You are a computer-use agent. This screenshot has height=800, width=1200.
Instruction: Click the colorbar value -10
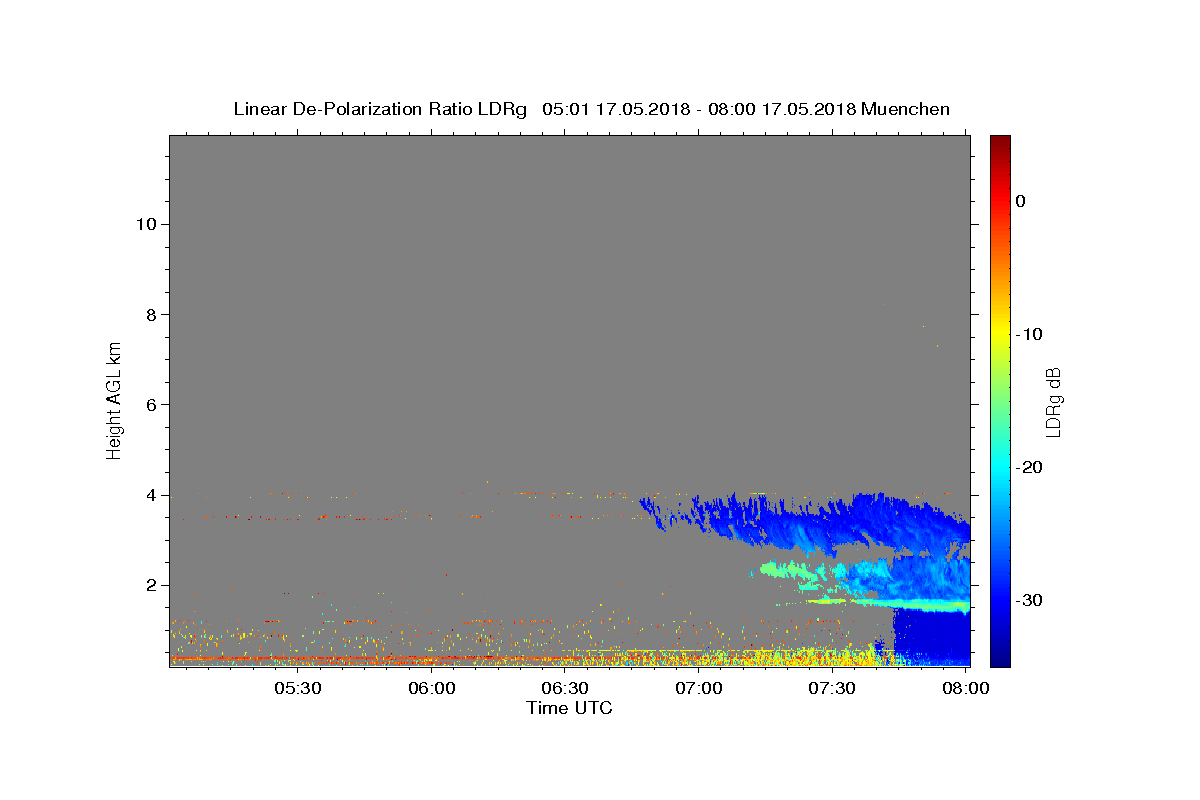point(1029,334)
